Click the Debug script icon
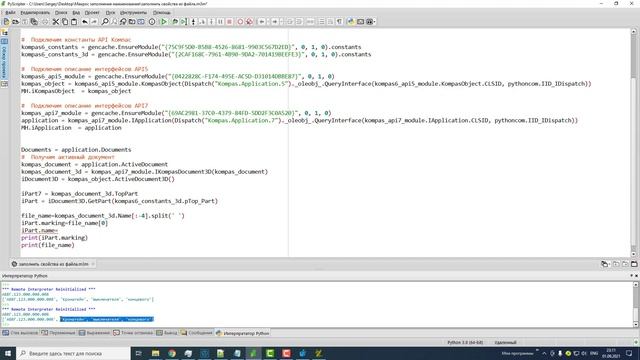Image resolution: width=640 pixels, height=360 pixels. click(x=175, y=22)
